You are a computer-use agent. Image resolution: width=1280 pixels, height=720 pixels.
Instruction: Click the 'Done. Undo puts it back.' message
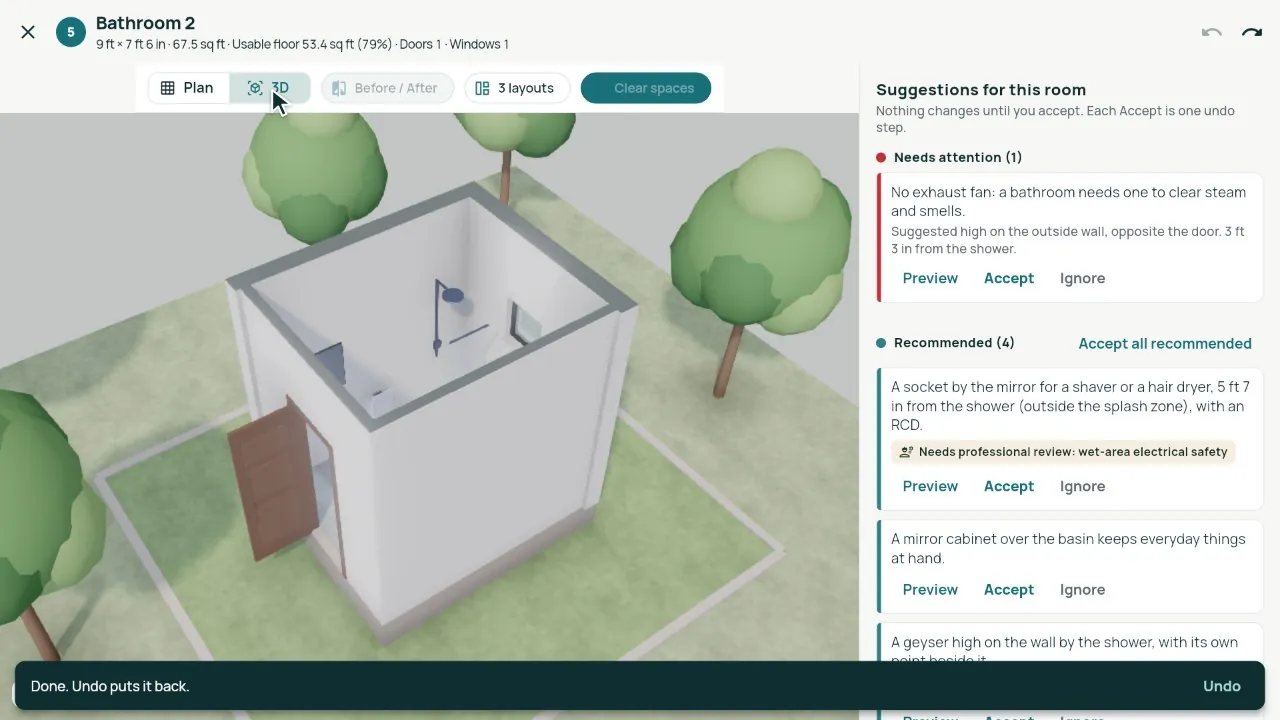tap(110, 686)
